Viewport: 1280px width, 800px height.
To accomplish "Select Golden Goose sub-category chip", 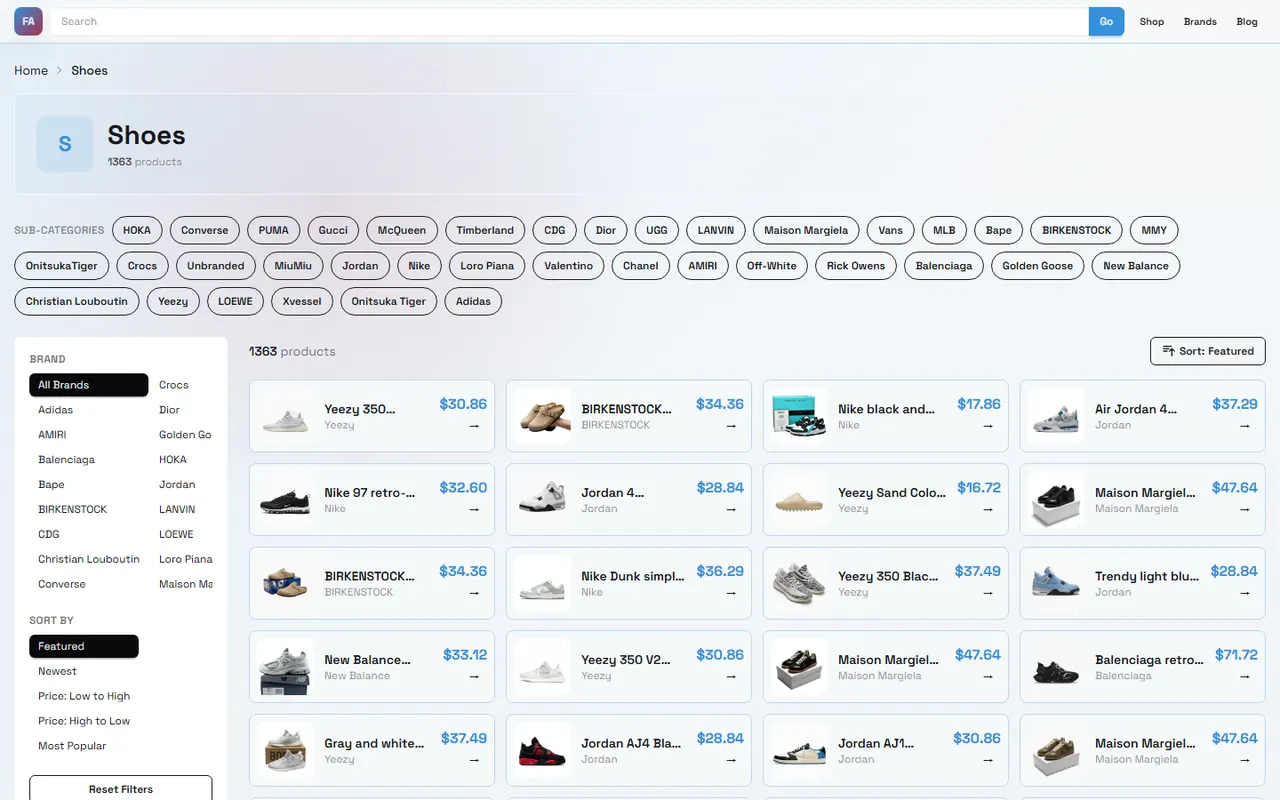I will coord(1038,266).
